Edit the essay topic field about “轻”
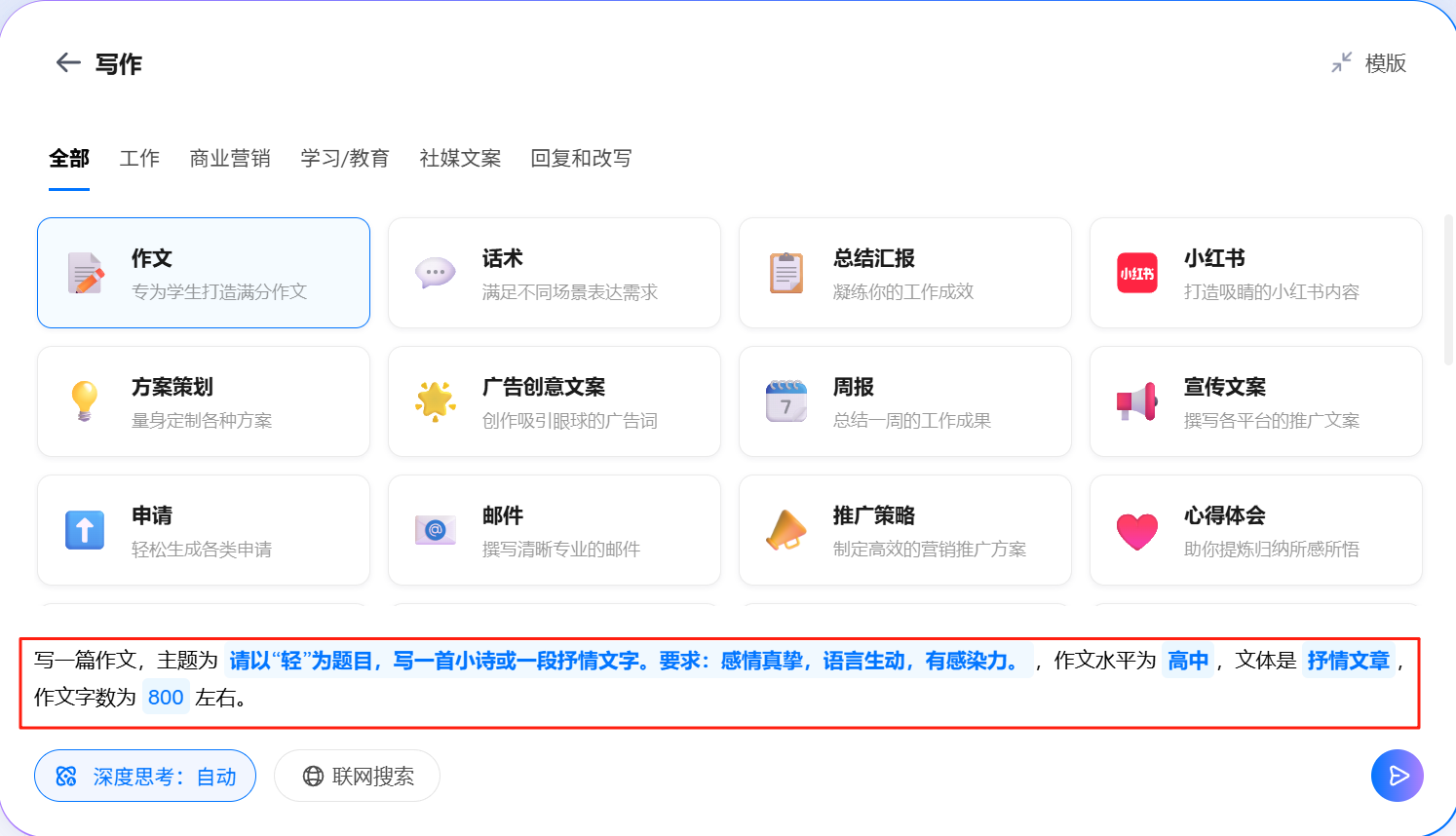The height and width of the screenshot is (836, 1456). (x=629, y=661)
